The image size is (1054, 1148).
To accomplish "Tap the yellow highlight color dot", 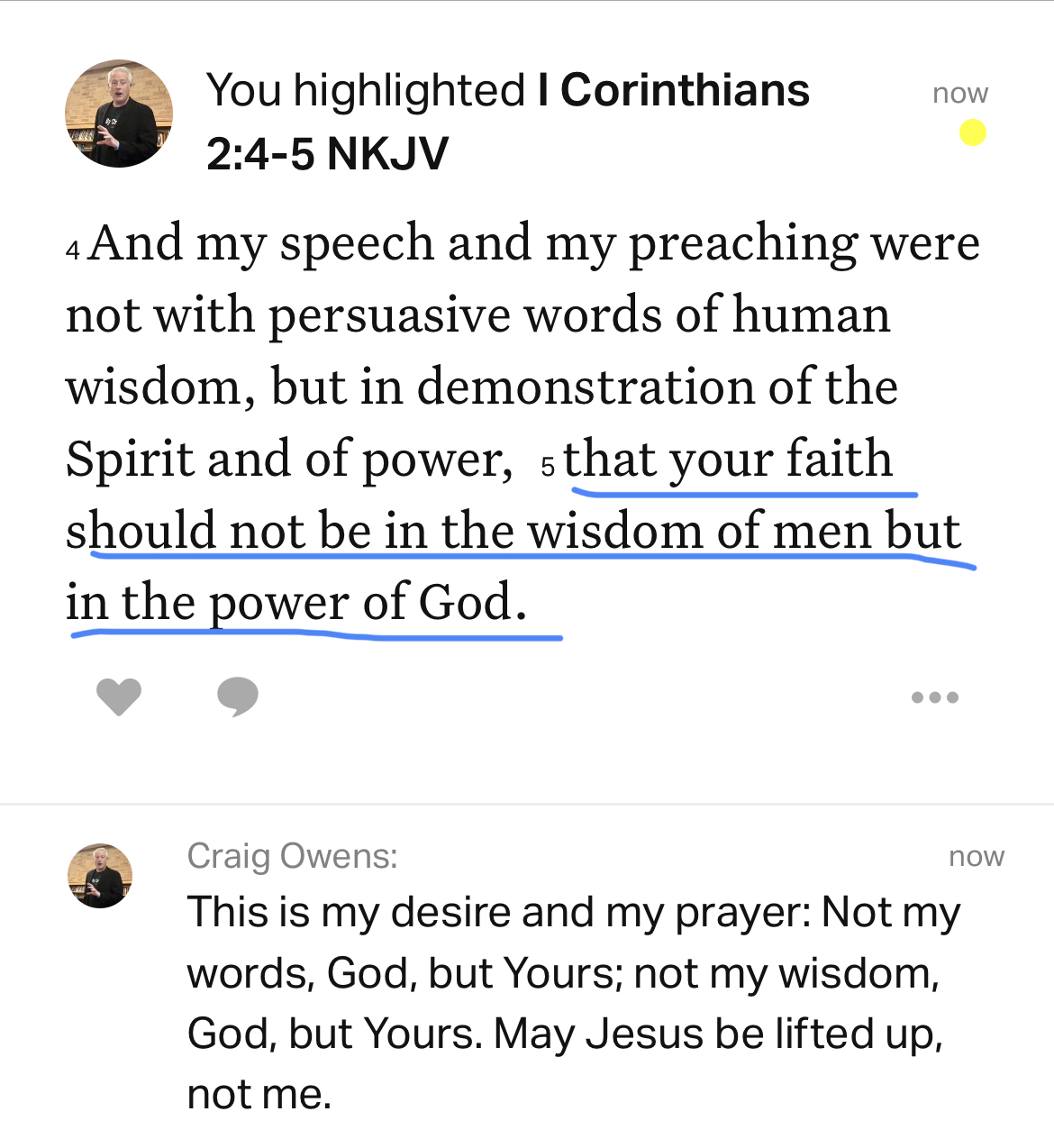I will coord(972,133).
